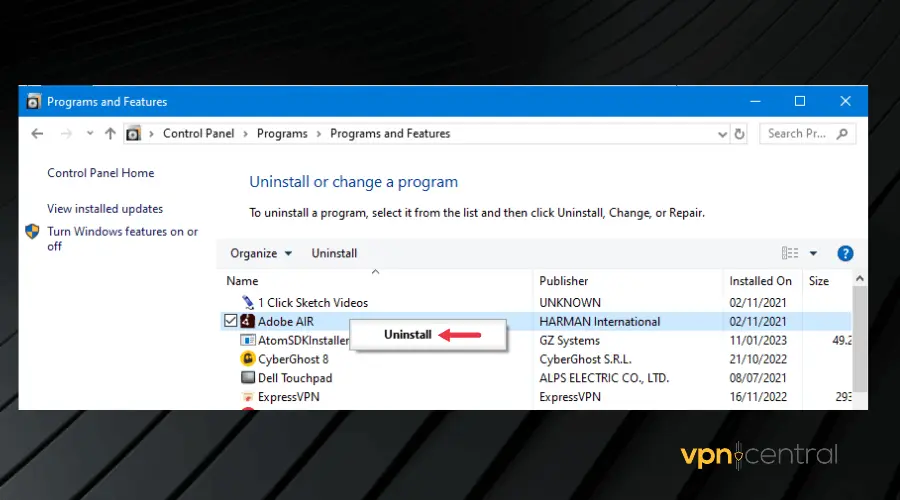Click the Uninstall toolbar button
900x500 pixels.
(x=334, y=253)
